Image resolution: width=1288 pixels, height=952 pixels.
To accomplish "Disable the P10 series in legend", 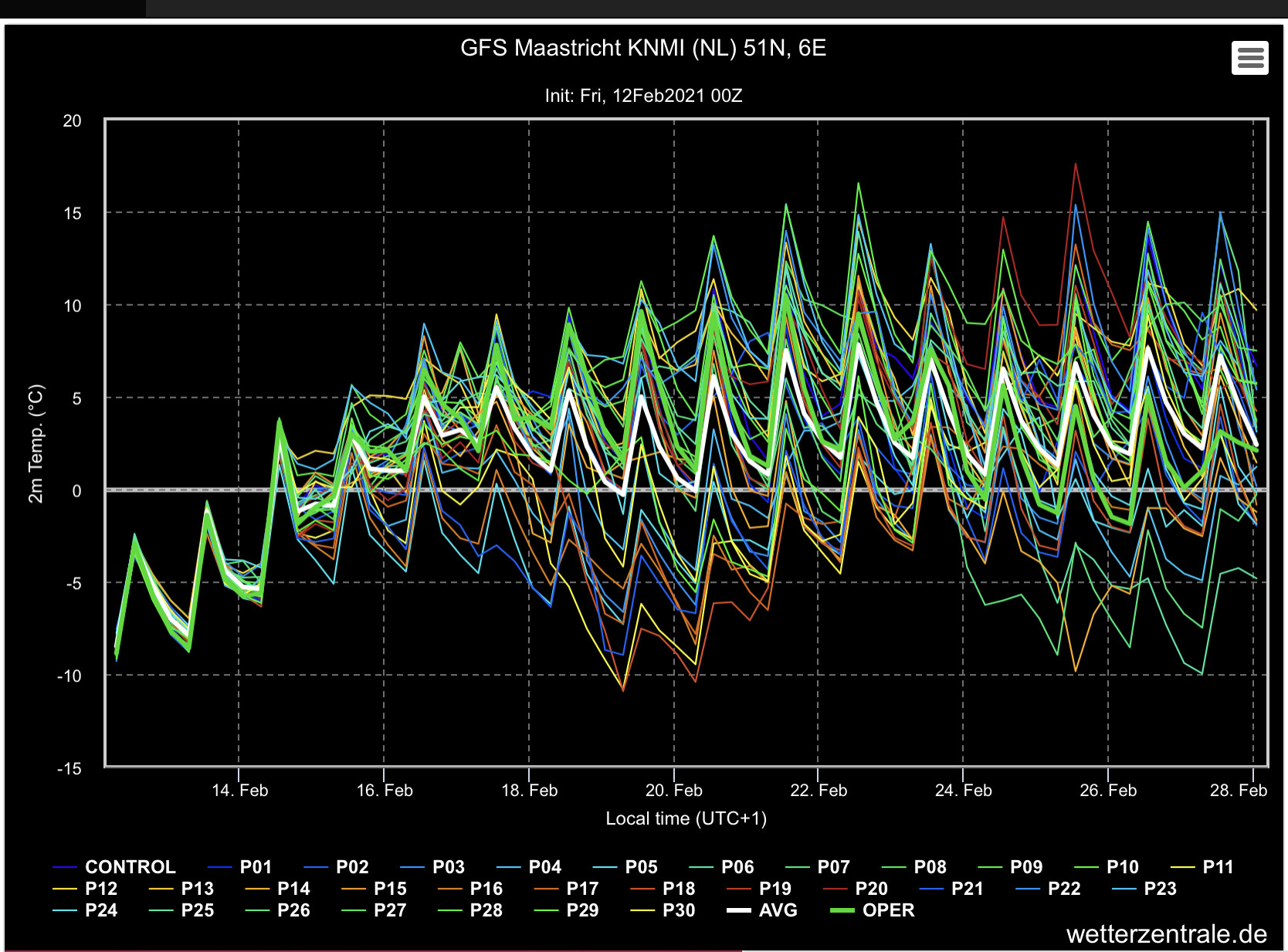I will click(x=1122, y=867).
